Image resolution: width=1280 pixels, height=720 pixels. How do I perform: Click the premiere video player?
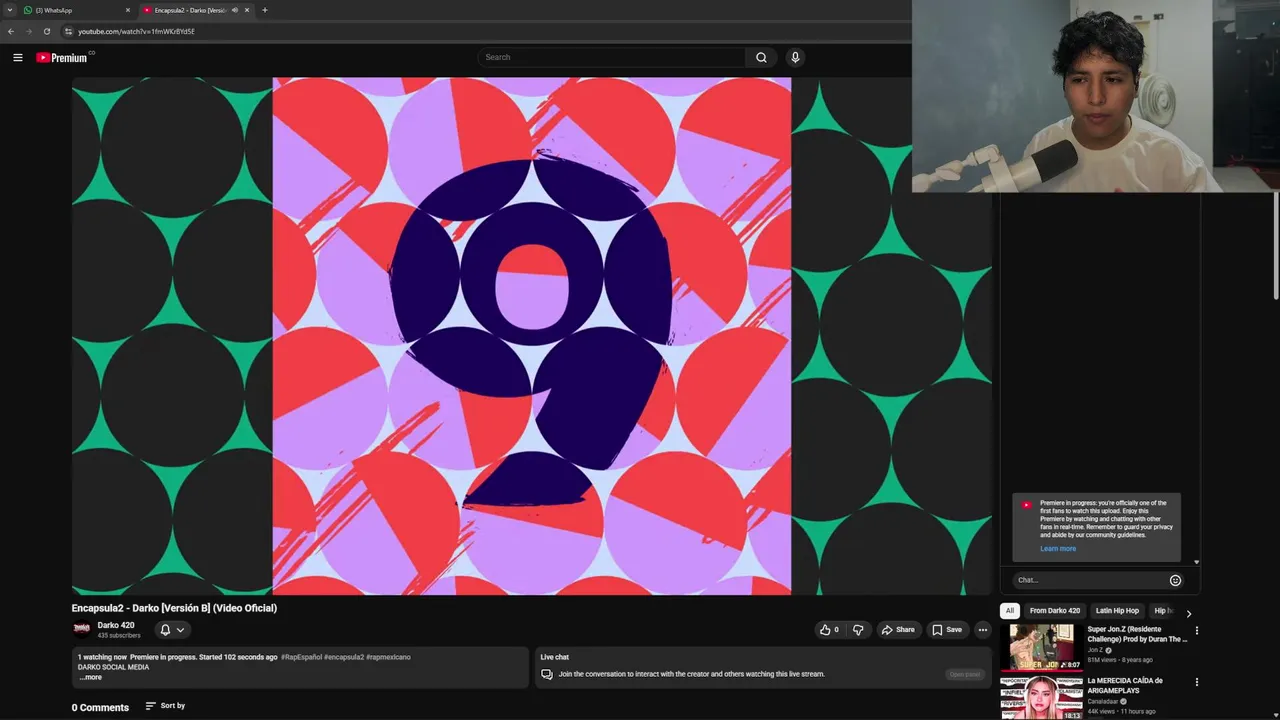(531, 336)
